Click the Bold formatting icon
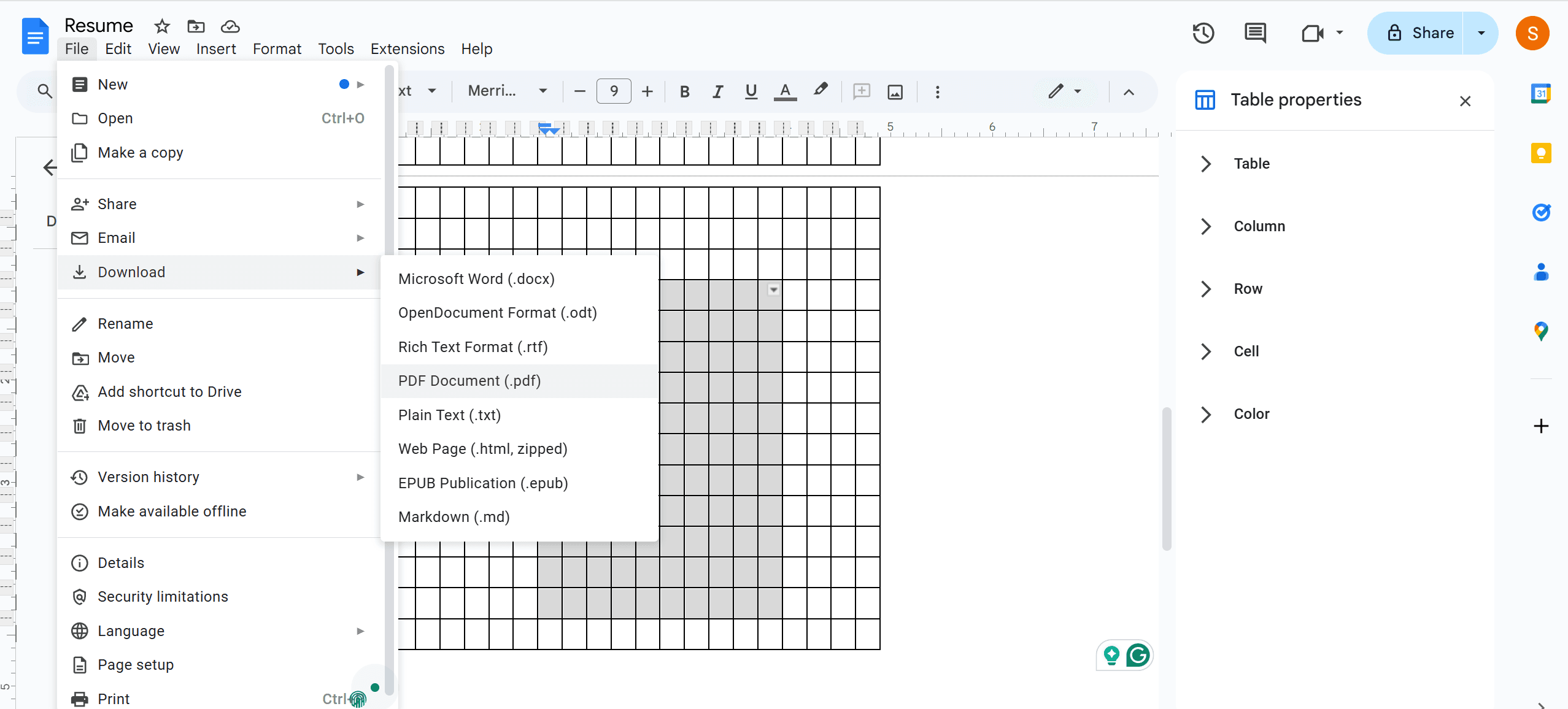Screen dimensions: 1568x709 (684, 92)
